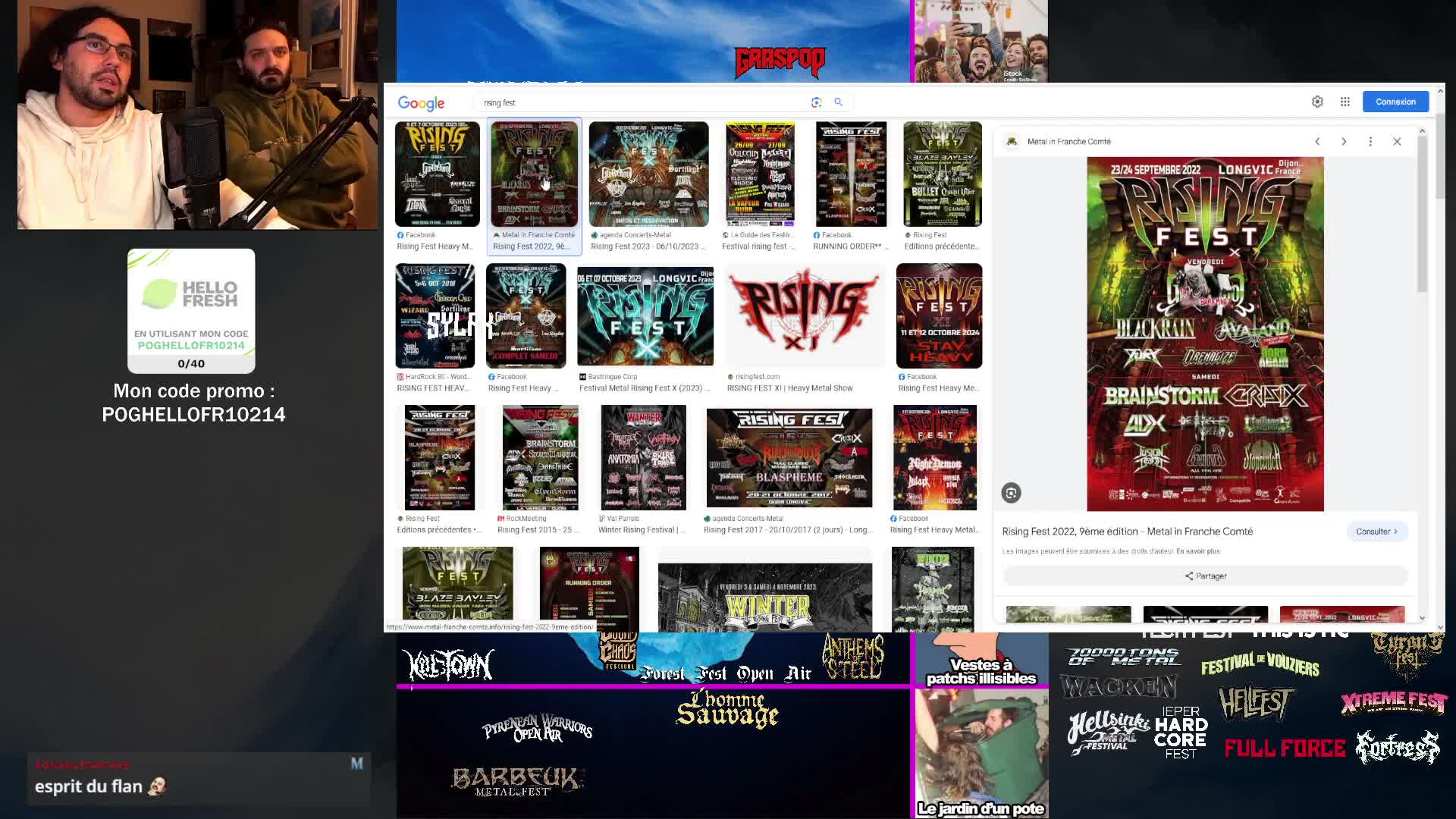Click the Metal in Franche Comté source favicon
The height and width of the screenshot is (819, 1456).
click(1012, 142)
